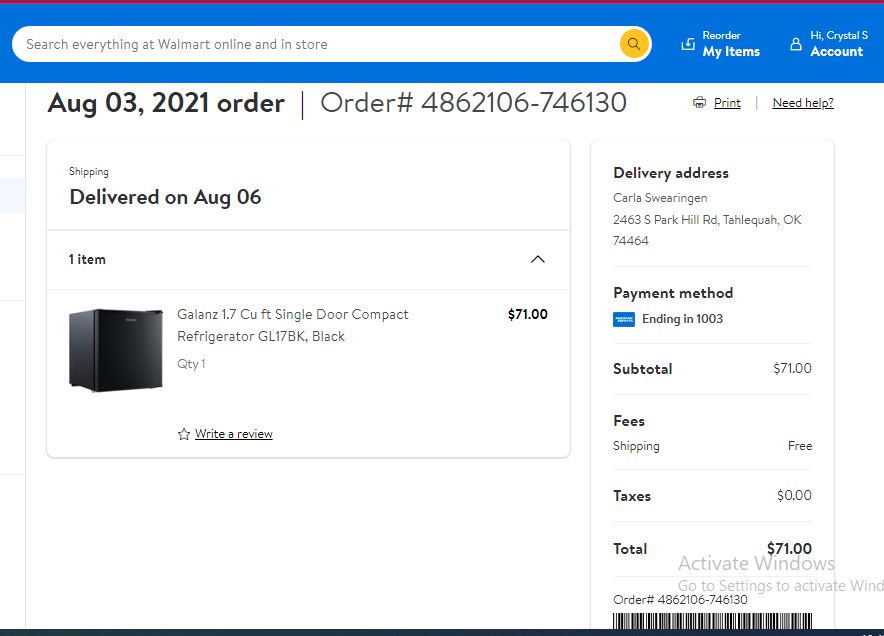Click the Delivered on Aug 06 heading

tap(165, 197)
